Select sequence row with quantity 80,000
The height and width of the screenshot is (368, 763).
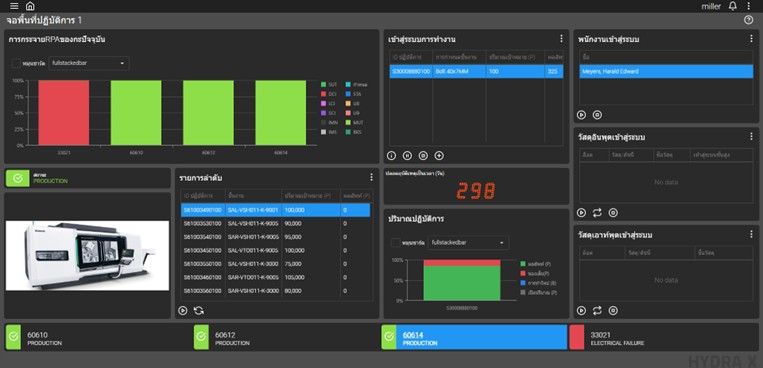pyautogui.click(x=275, y=291)
